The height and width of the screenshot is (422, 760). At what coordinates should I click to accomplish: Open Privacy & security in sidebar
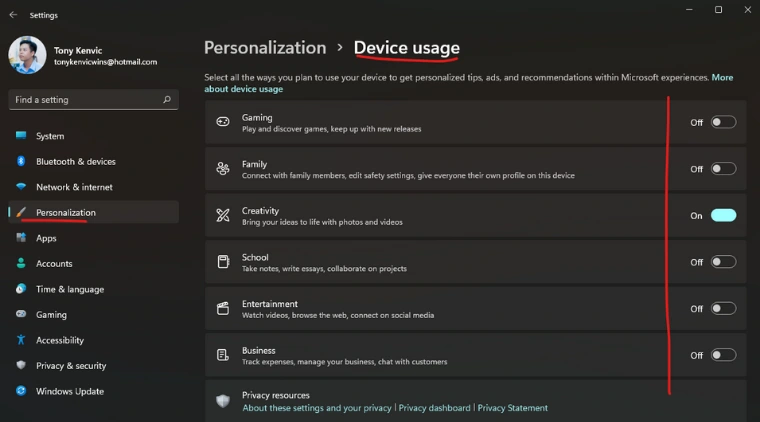point(71,366)
